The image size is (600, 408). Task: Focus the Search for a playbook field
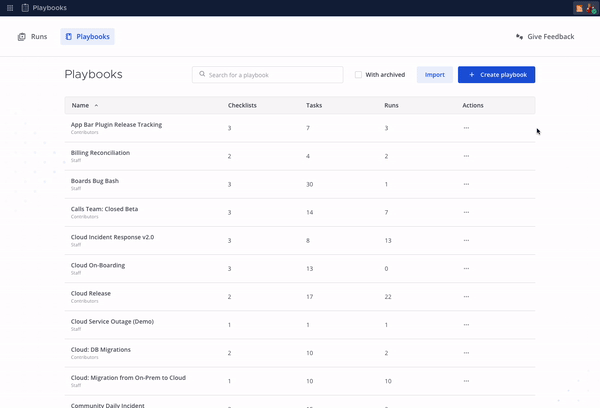pos(267,75)
